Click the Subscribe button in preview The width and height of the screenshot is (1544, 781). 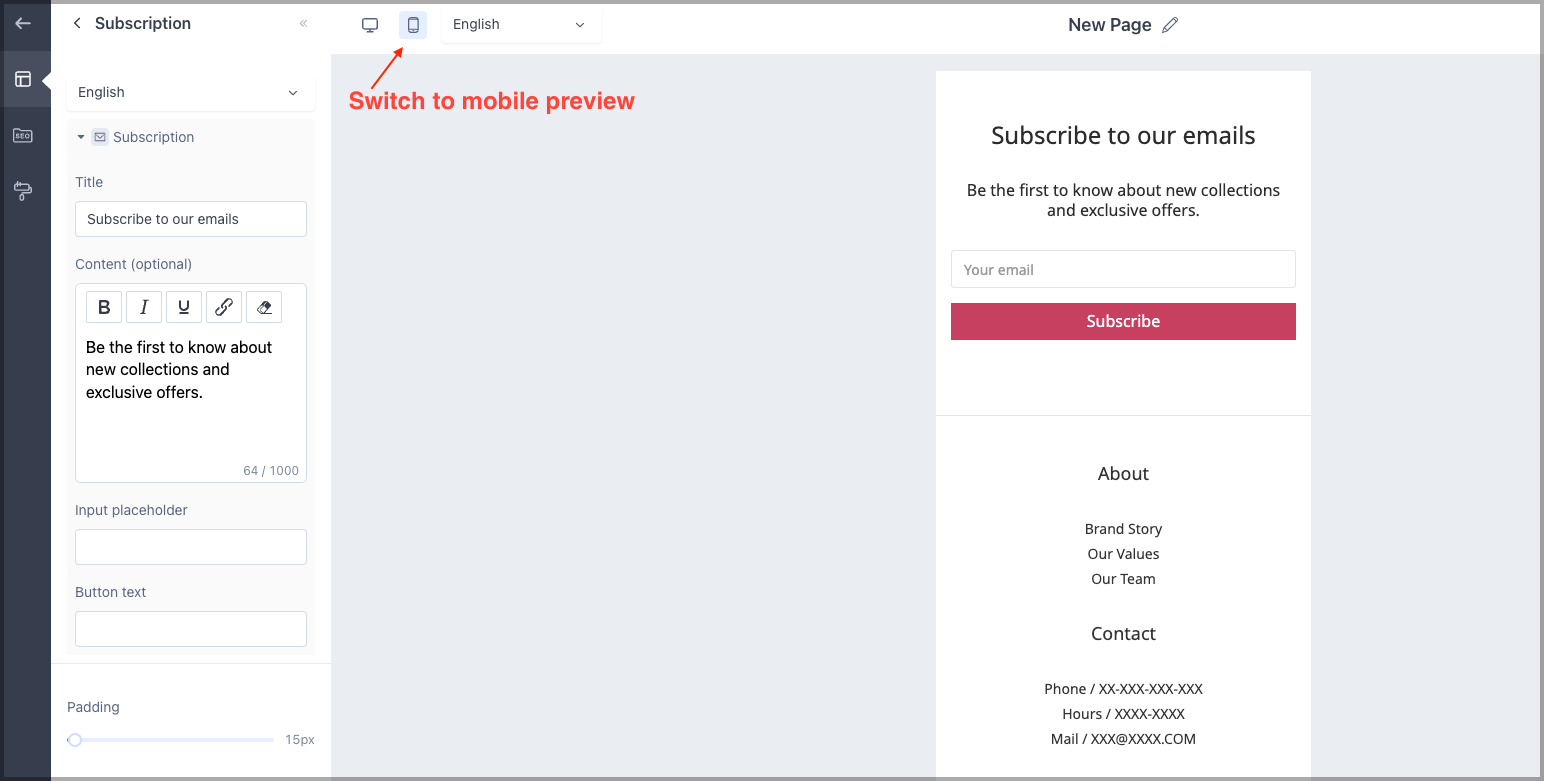pyautogui.click(x=1123, y=321)
